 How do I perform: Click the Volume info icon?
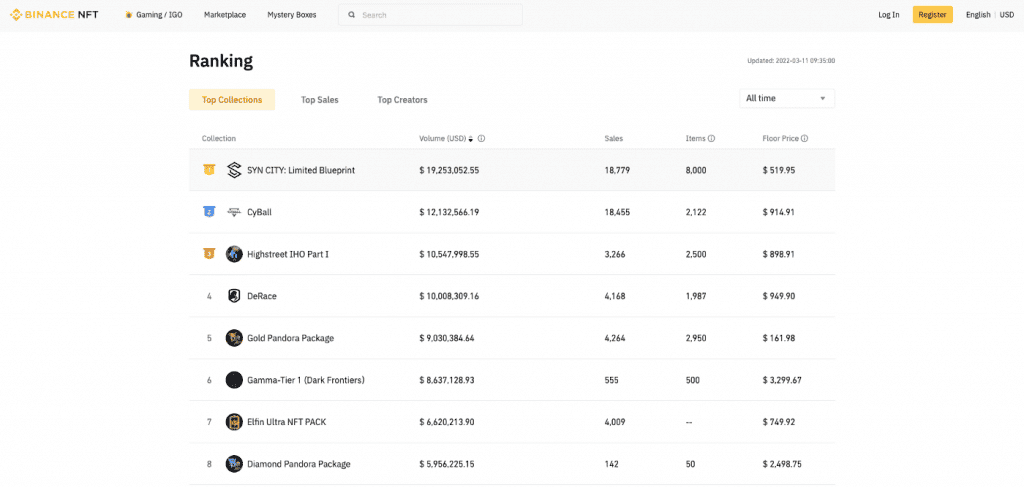click(x=481, y=138)
